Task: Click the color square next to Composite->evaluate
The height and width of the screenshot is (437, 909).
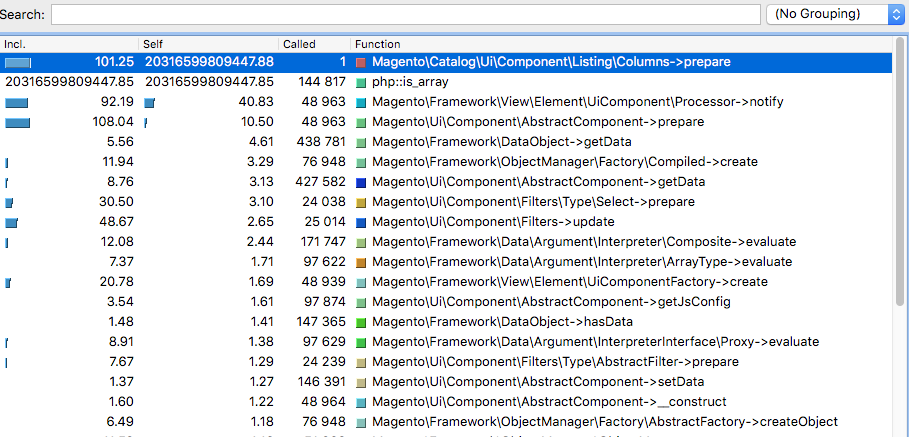Action: coord(362,242)
